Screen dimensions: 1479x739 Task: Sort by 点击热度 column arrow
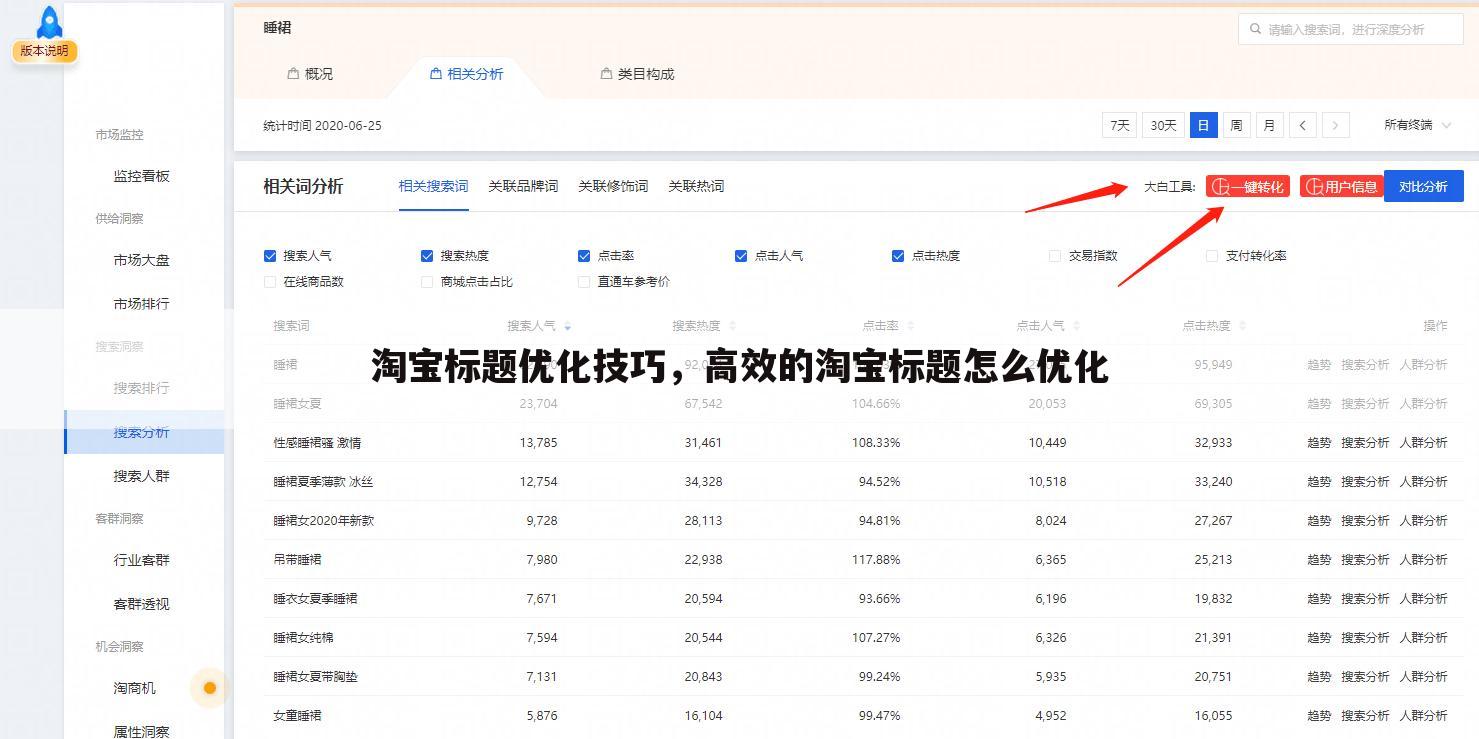tap(1242, 326)
